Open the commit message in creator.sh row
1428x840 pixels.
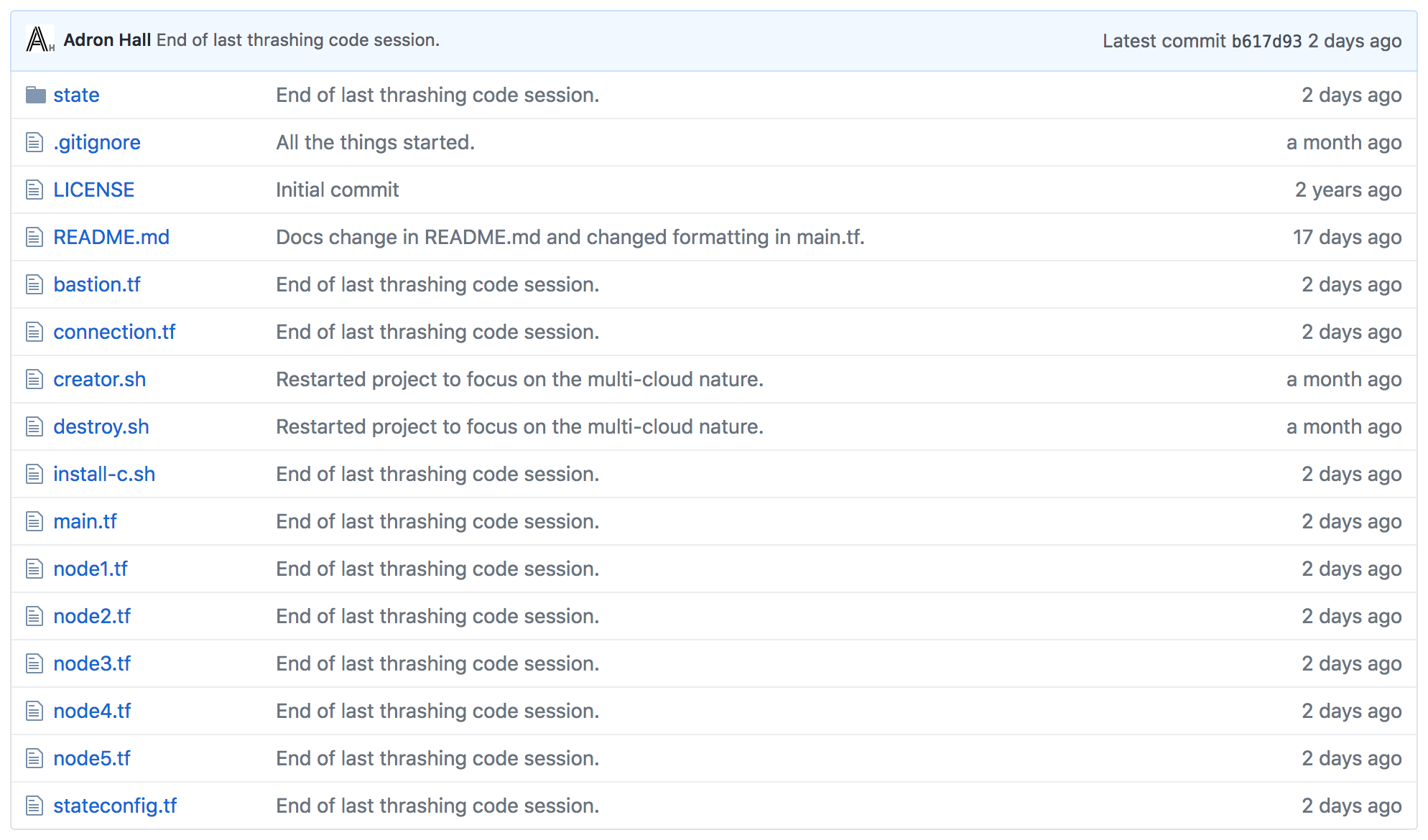(x=520, y=379)
